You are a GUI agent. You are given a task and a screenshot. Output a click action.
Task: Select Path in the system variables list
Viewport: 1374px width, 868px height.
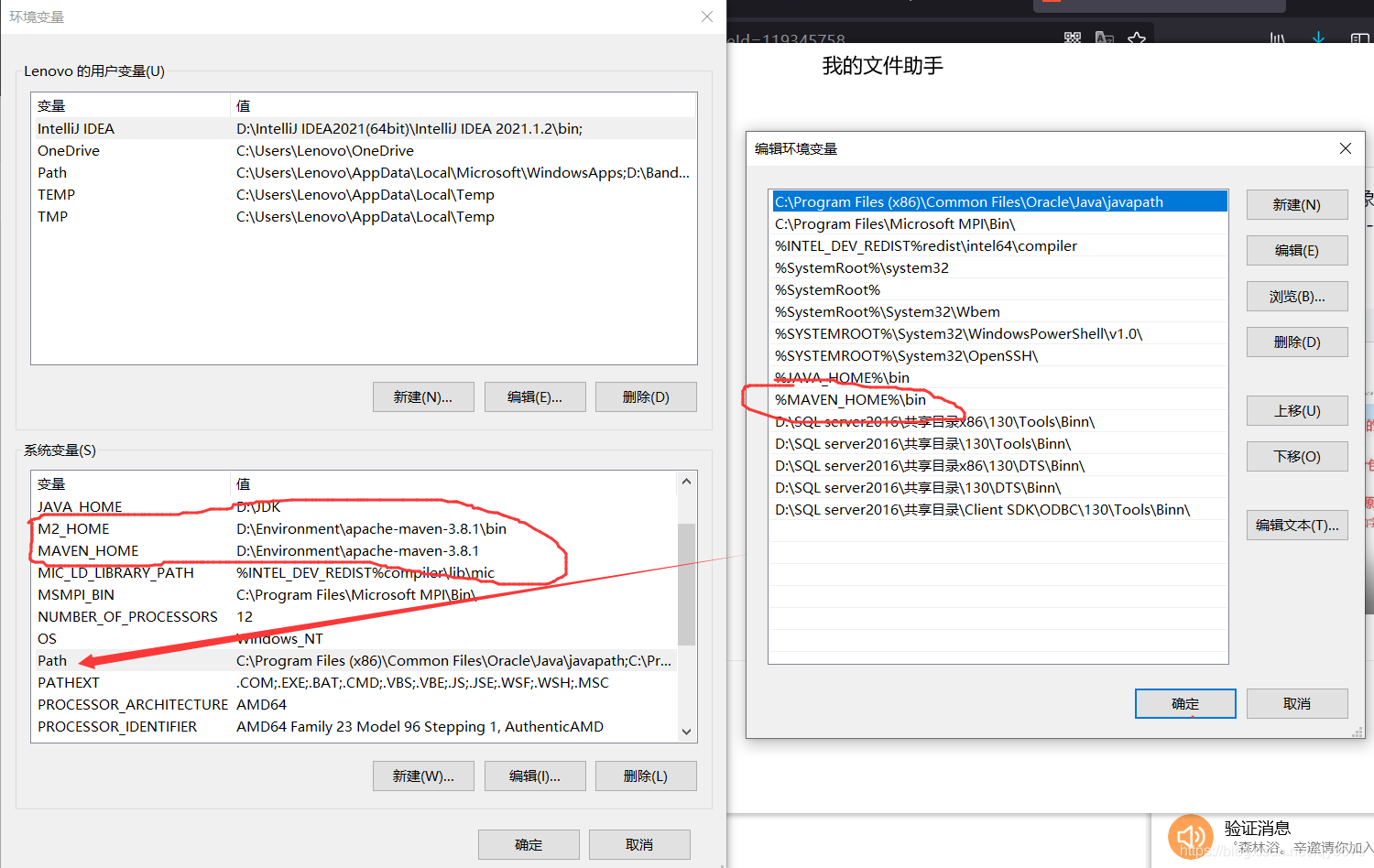[354, 660]
